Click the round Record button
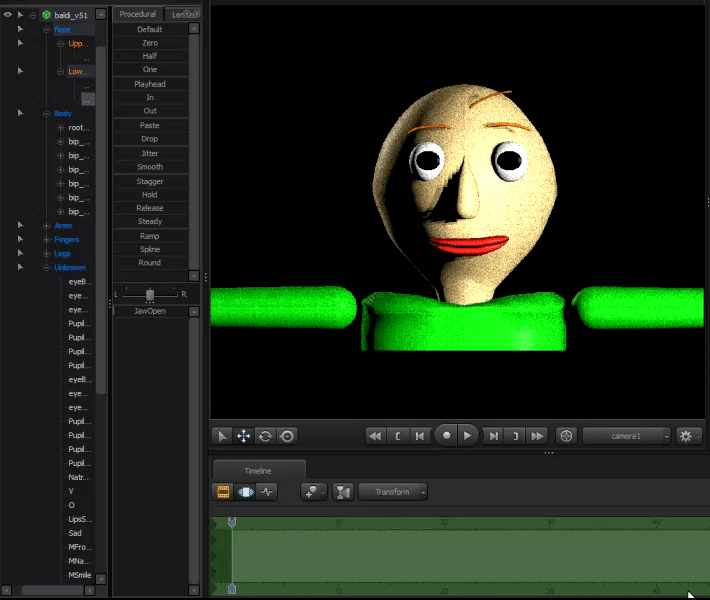Screen dimensions: 710x600 [x=446, y=436]
